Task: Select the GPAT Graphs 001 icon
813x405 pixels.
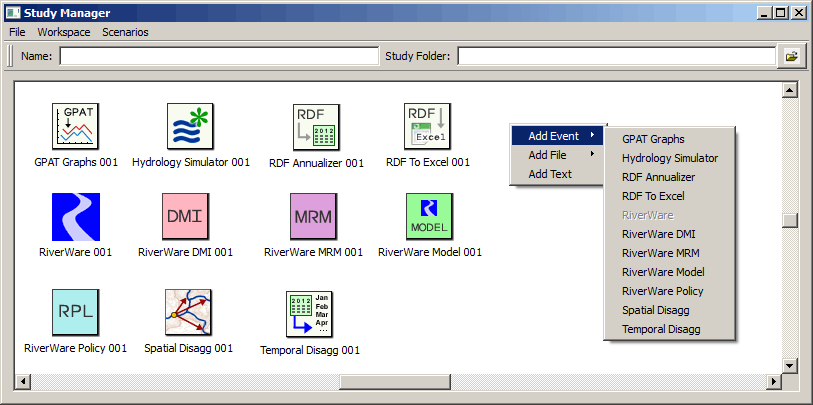Action: click(x=76, y=126)
